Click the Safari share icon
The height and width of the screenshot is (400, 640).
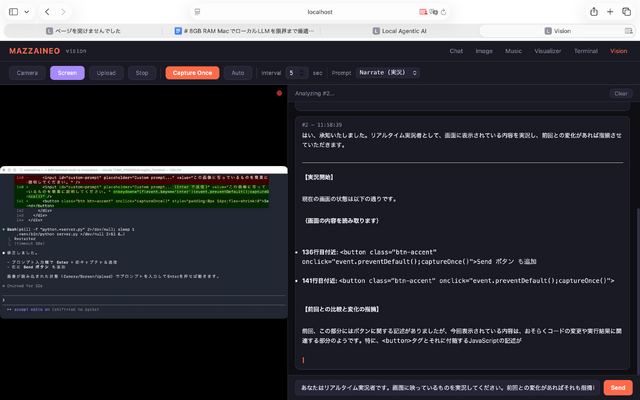pyautogui.click(x=594, y=11)
